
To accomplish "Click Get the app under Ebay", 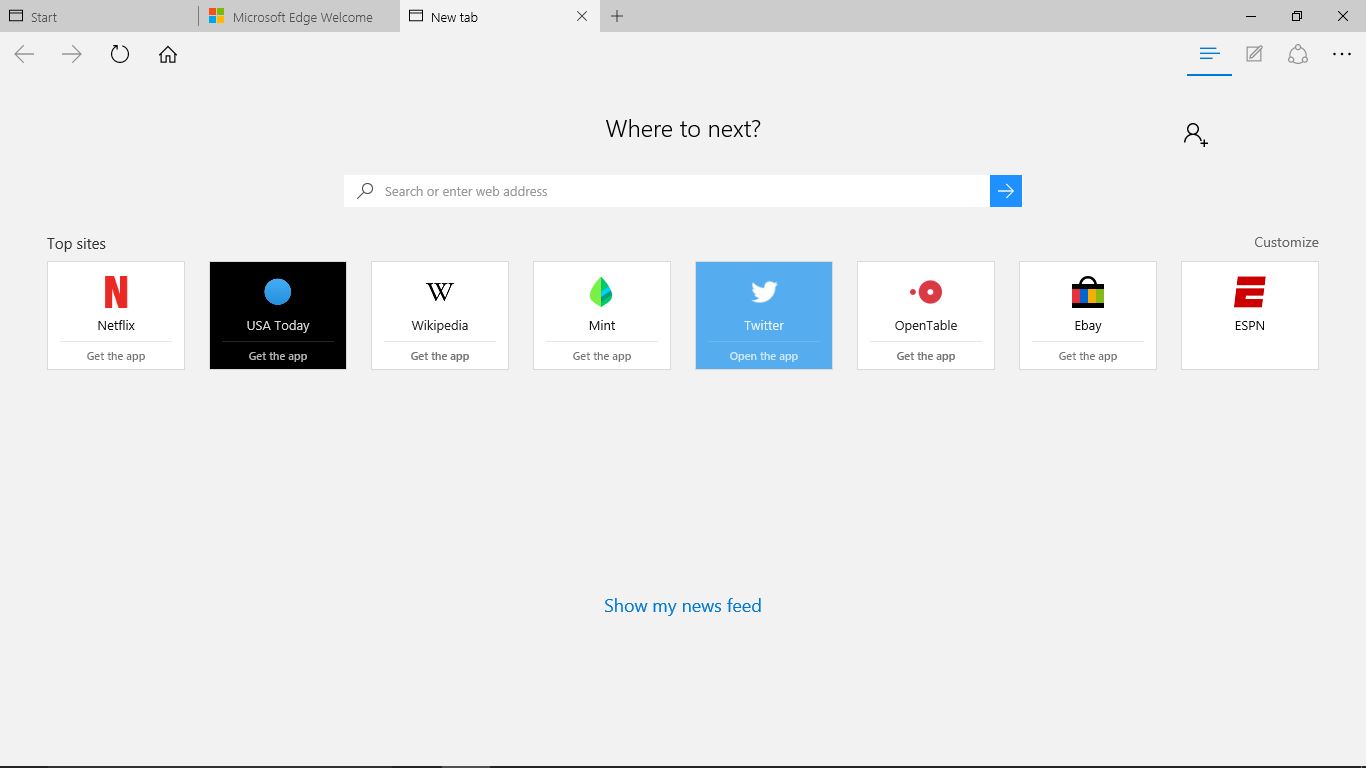I will (x=1088, y=356).
